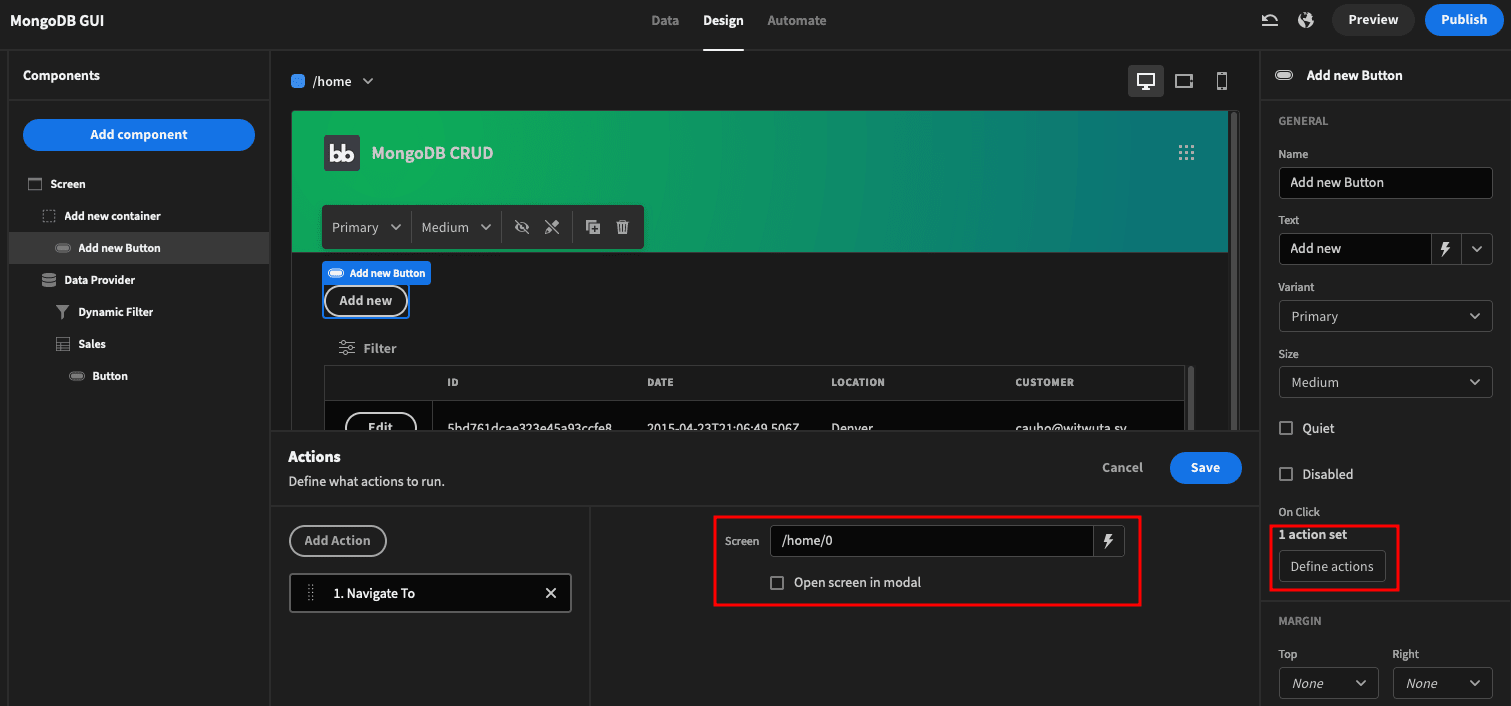Click the crossed-out pin icon in the toolbar
Image resolution: width=1511 pixels, height=706 pixels.
552,227
